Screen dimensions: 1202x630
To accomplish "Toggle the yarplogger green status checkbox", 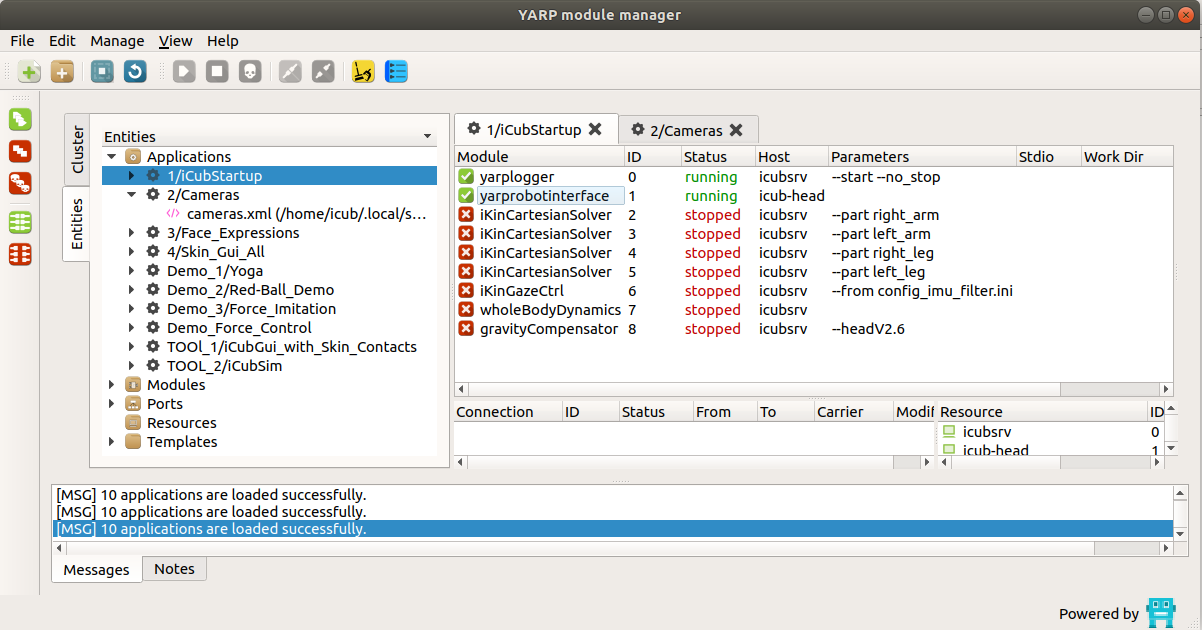I will (x=466, y=177).
